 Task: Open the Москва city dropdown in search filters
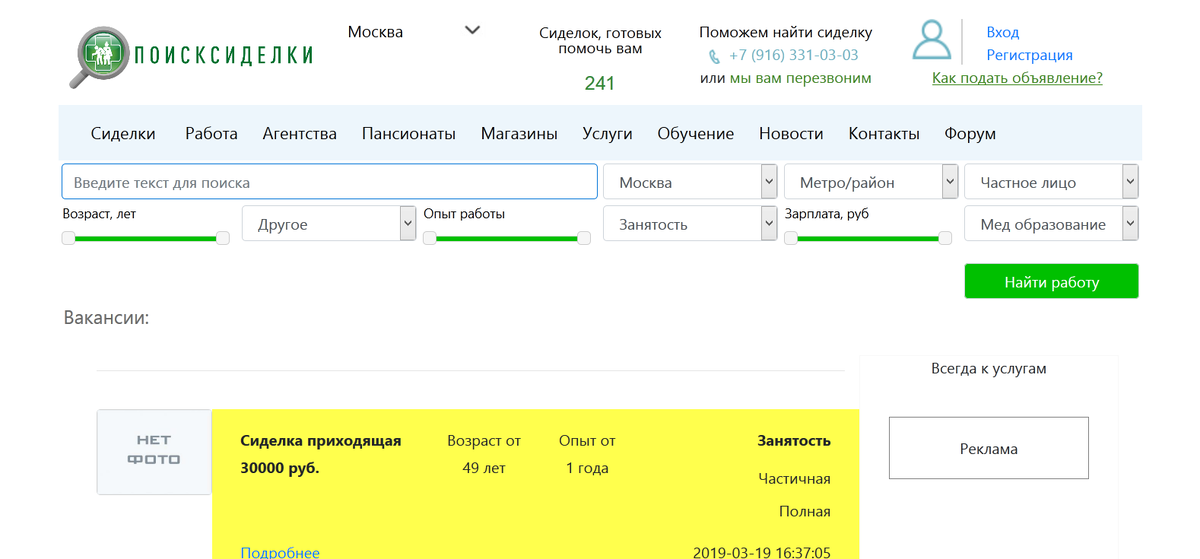(690, 182)
